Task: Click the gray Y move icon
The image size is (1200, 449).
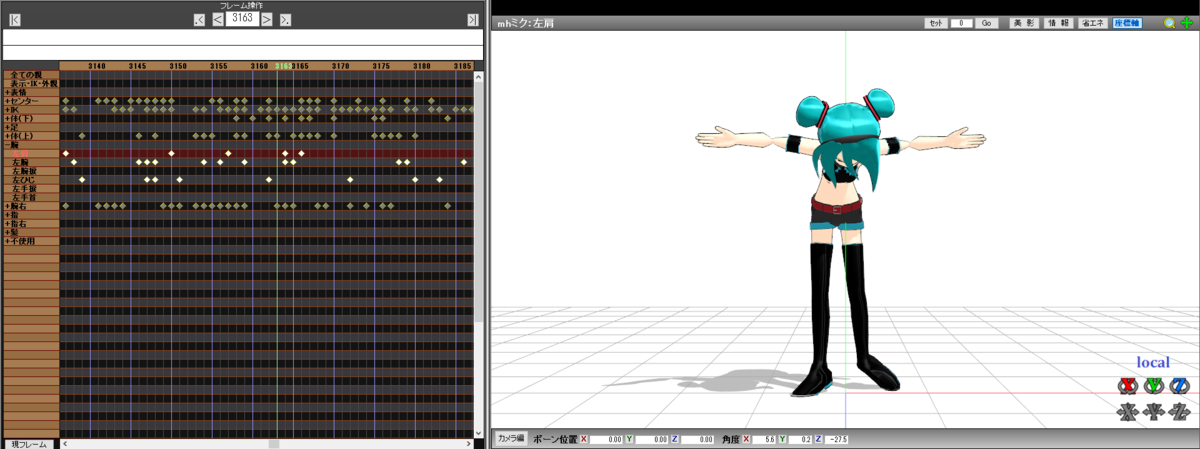Action: click(1153, 410)
